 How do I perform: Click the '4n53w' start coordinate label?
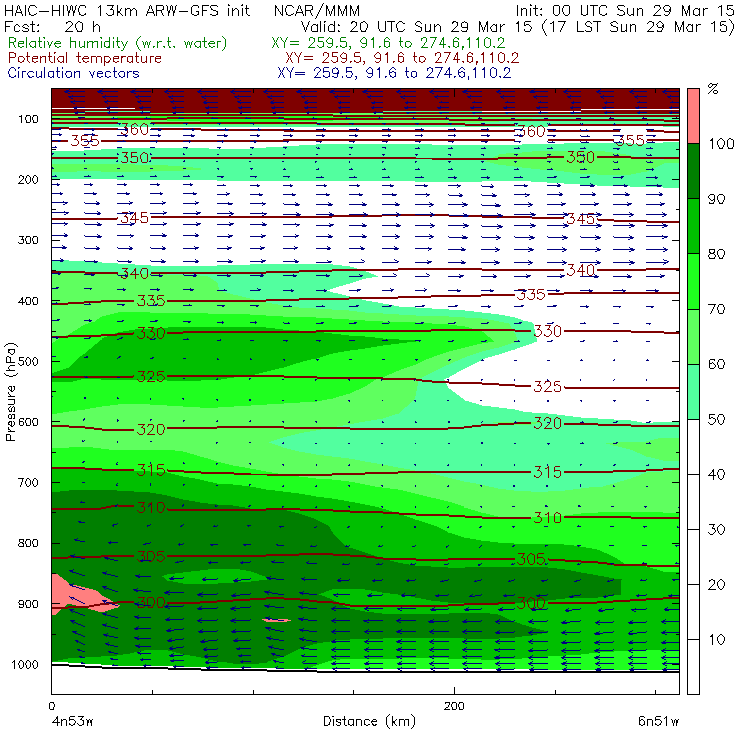coord(73,721)
